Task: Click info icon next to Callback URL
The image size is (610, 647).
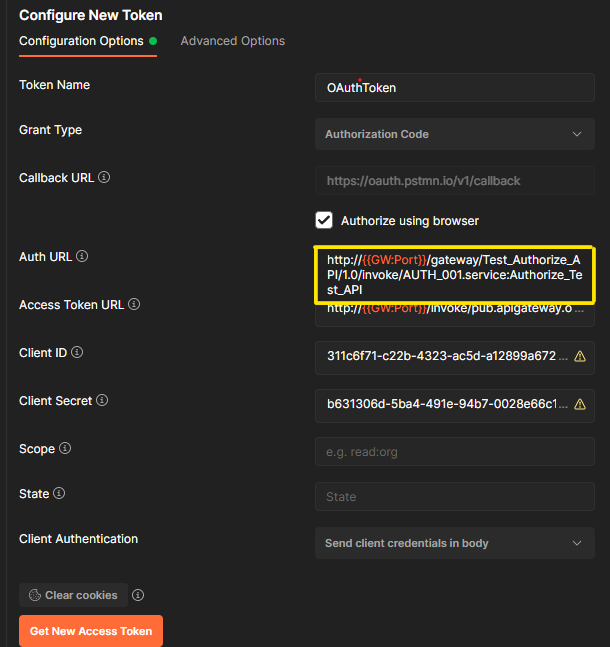Action: click(105, 178)
